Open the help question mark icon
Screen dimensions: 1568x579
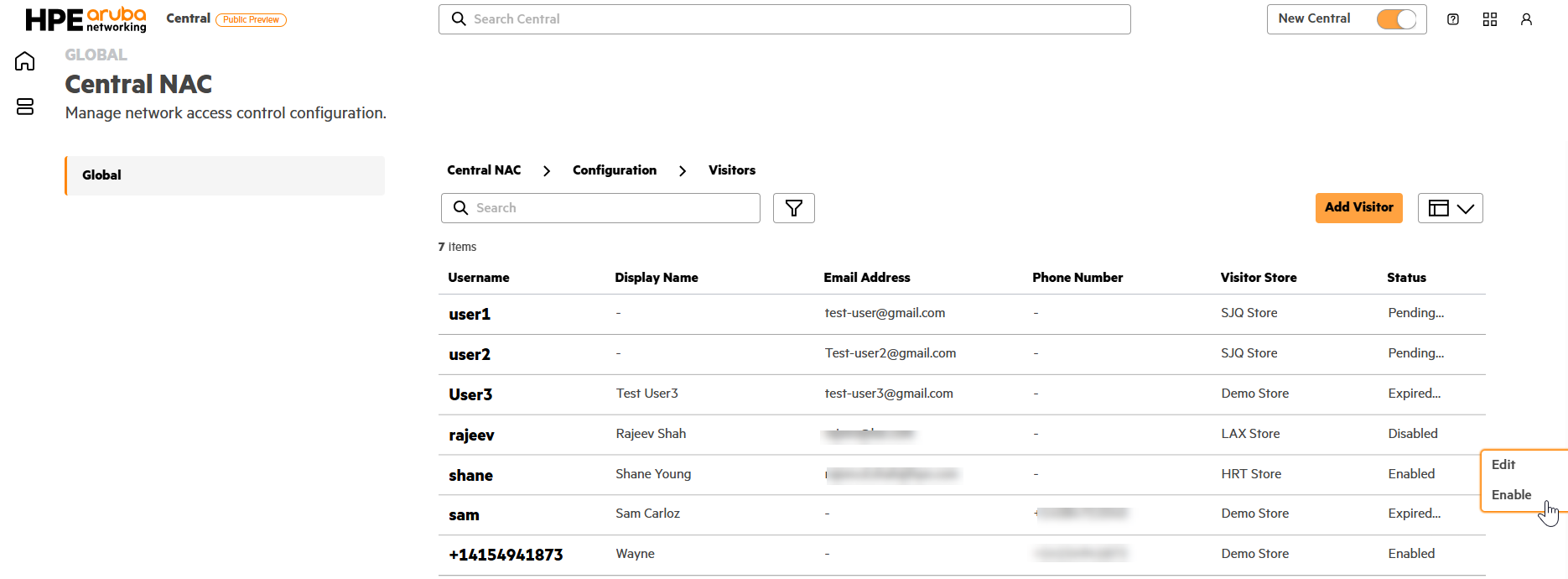point(1453,19)
